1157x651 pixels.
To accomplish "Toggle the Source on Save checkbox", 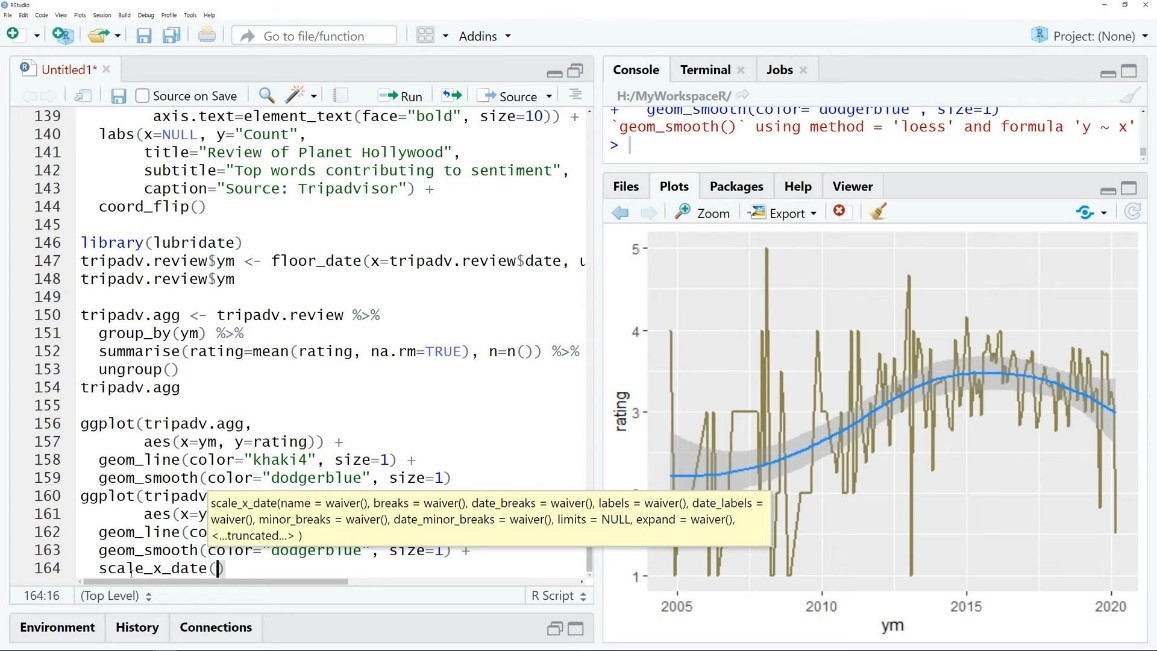I will click(143, 96).
